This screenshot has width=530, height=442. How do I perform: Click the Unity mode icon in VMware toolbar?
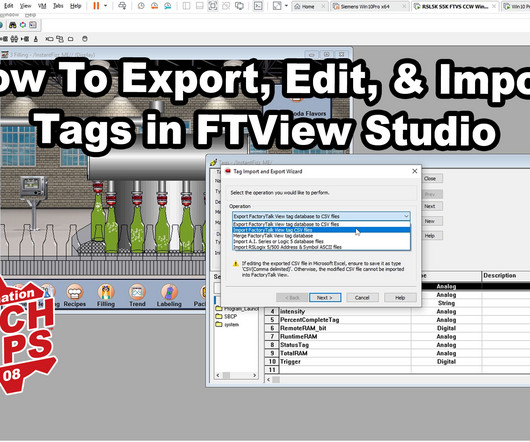coord(226,6)
